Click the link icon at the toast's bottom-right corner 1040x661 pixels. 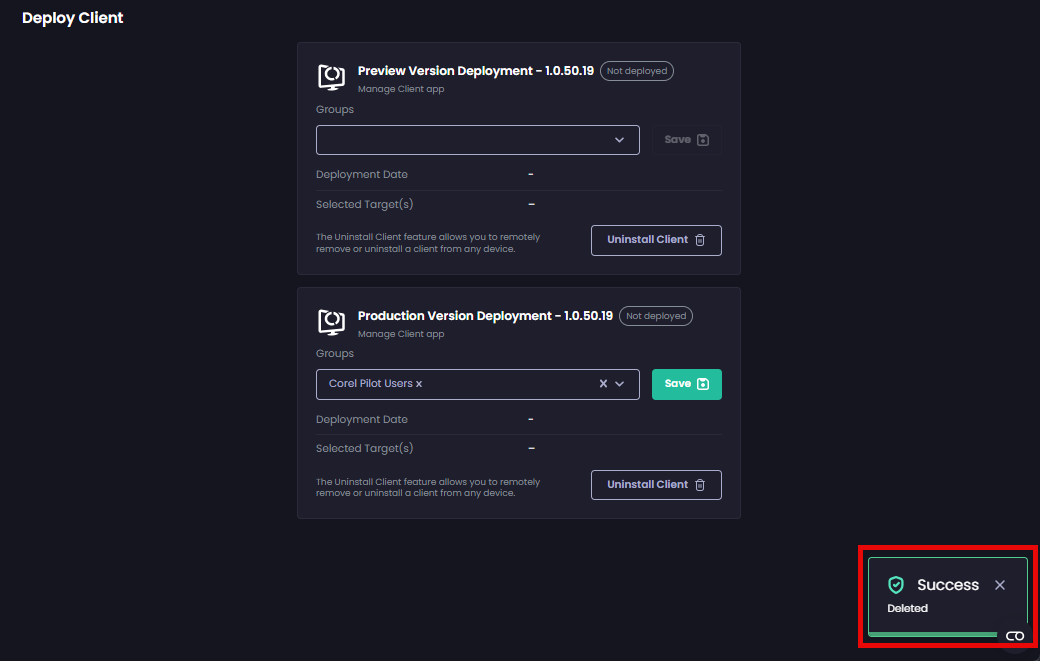tap(1015, 636)
